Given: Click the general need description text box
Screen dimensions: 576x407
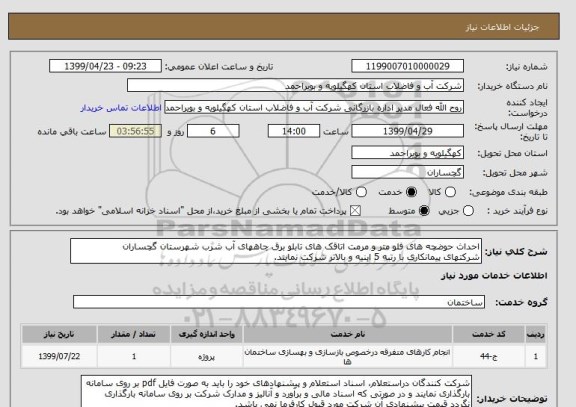Looking at the screenshot, I should click(276, 251).
